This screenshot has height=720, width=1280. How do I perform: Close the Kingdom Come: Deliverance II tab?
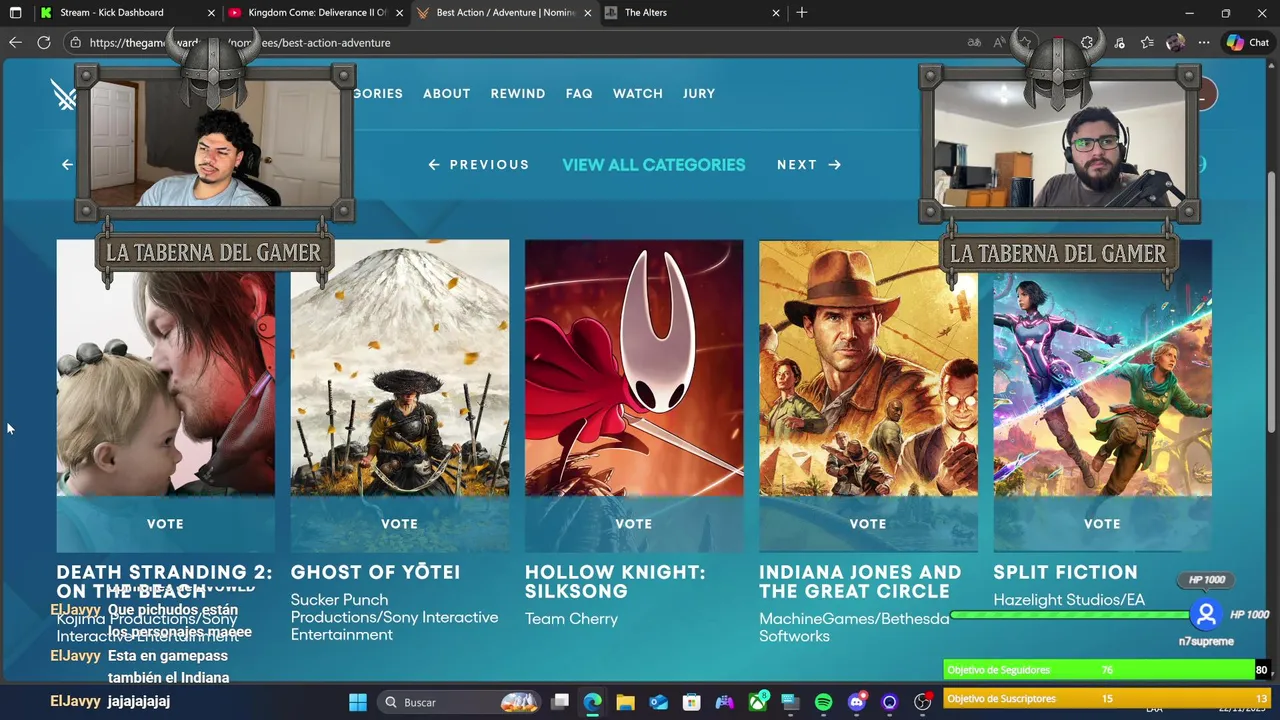pos(399,13)
